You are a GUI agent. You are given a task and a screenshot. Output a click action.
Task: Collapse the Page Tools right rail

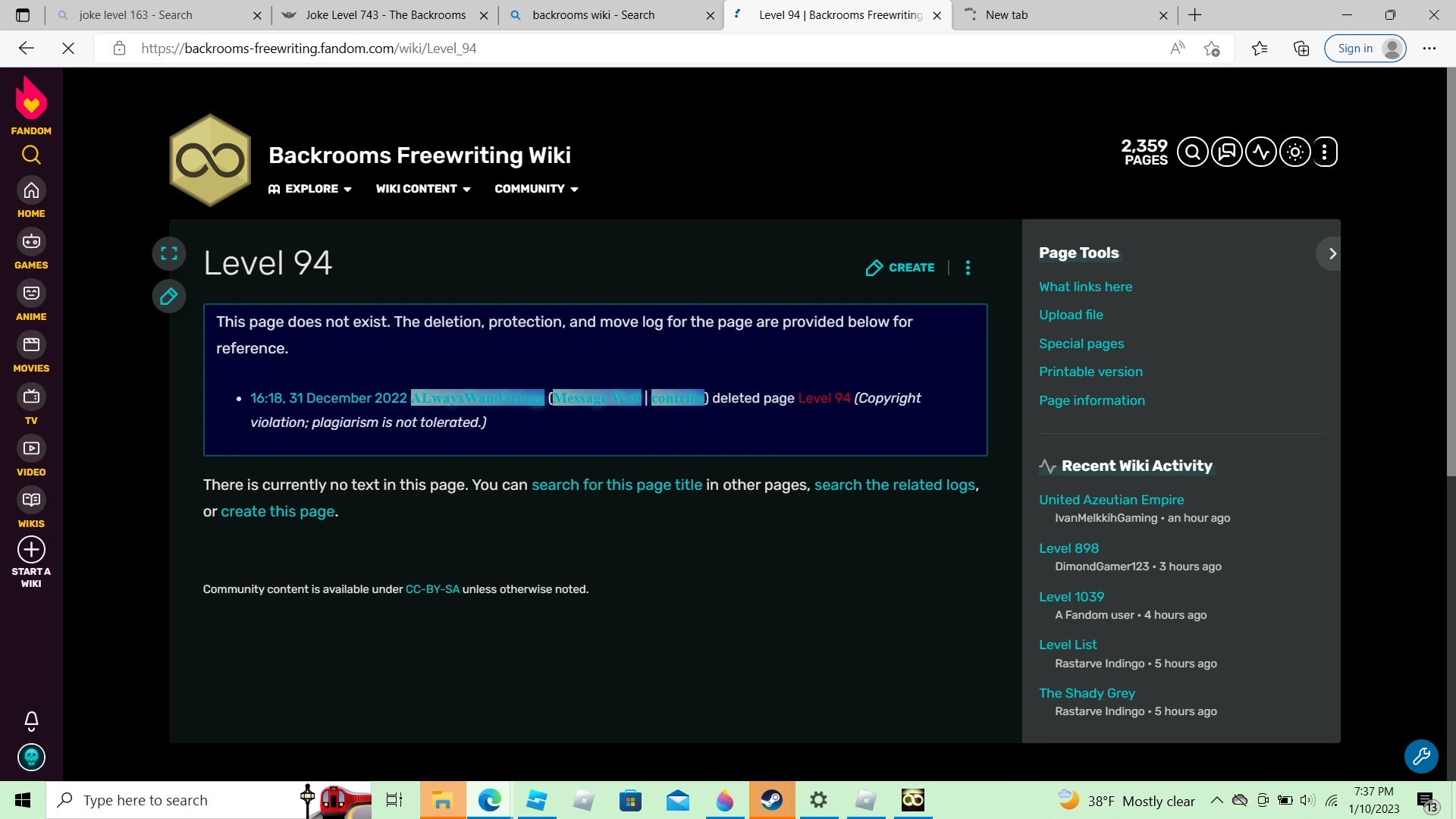click(1332, 253)
